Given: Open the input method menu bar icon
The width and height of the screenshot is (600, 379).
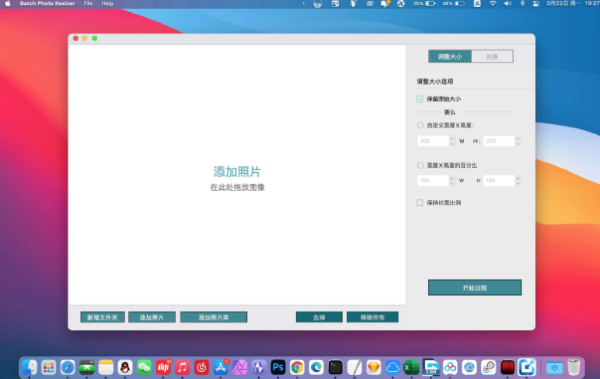Looking at the screenshot, I should (x=477, y=3).
